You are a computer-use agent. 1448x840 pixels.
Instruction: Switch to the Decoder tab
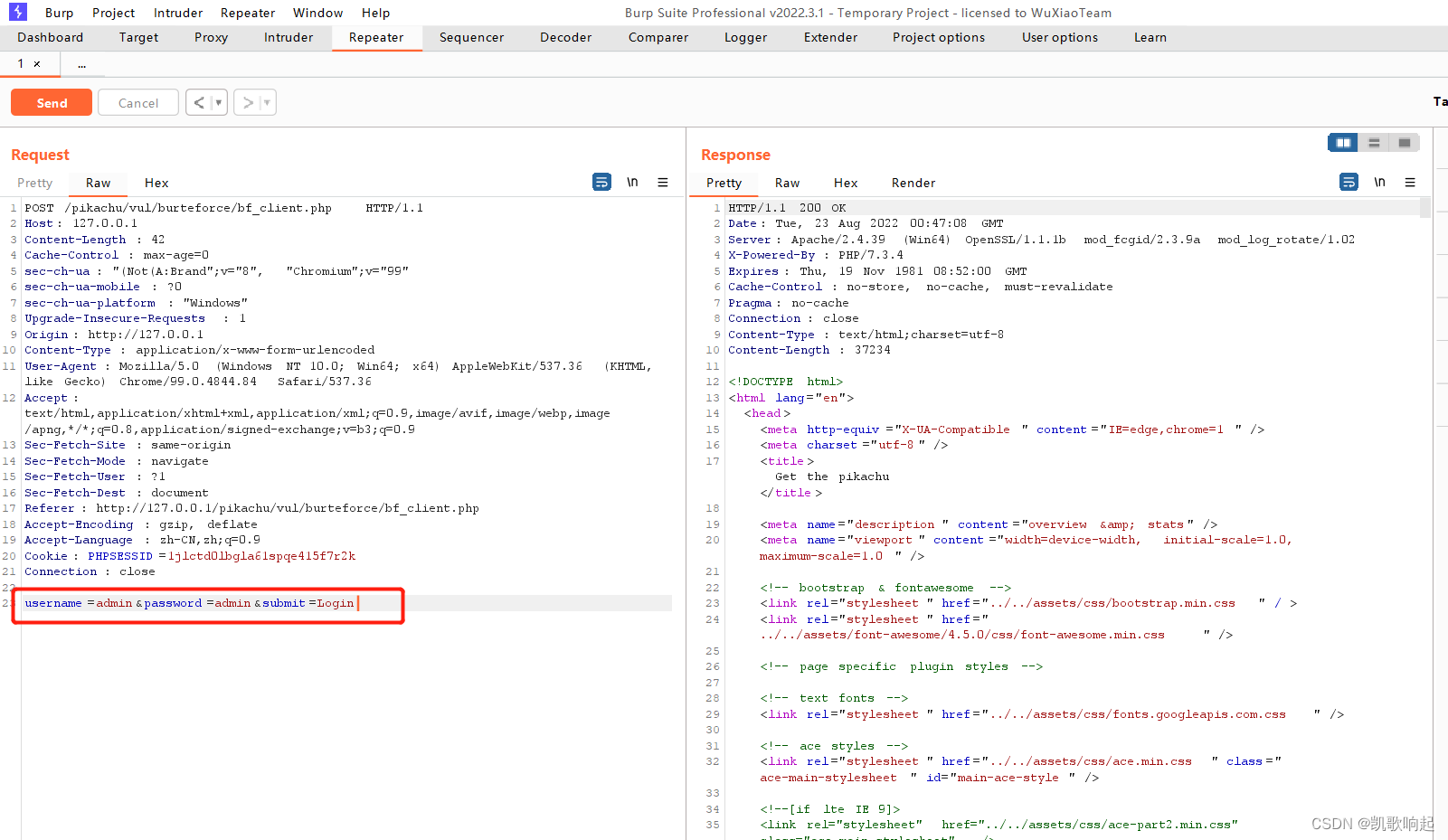pos(565,37)
